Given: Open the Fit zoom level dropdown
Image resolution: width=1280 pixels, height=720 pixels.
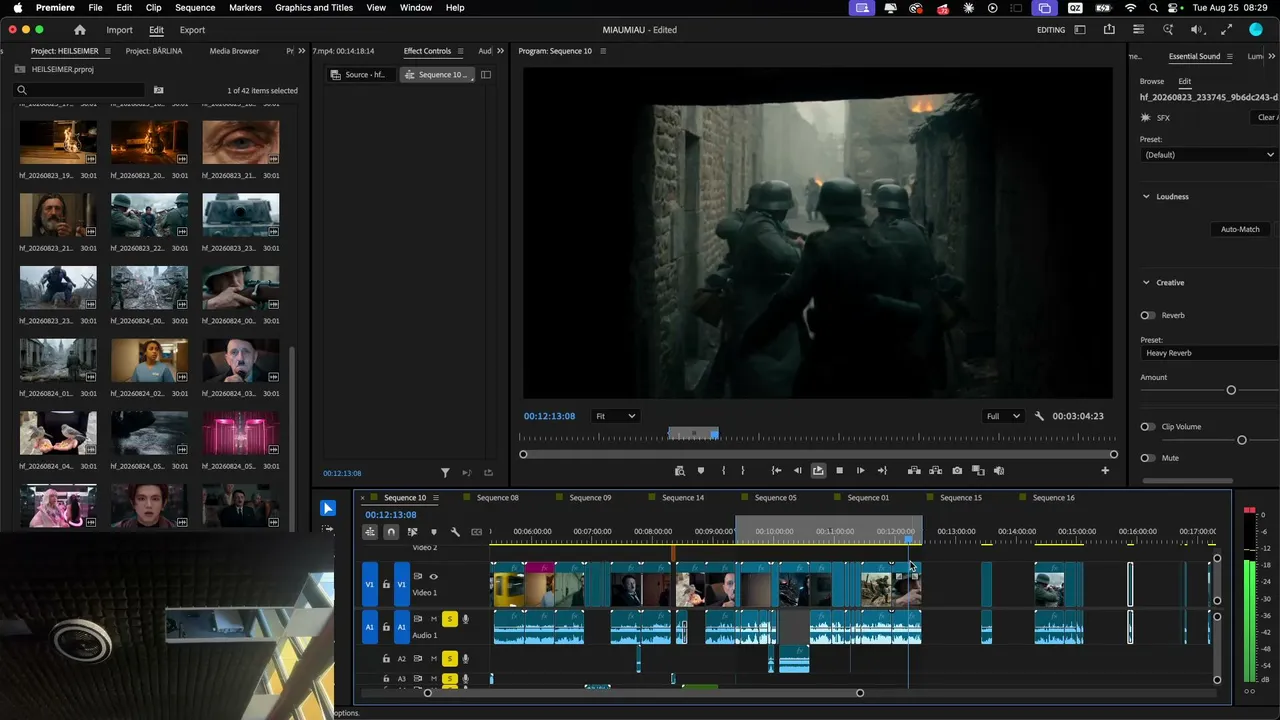Looking at the screenshot, I should coord(615,416).
